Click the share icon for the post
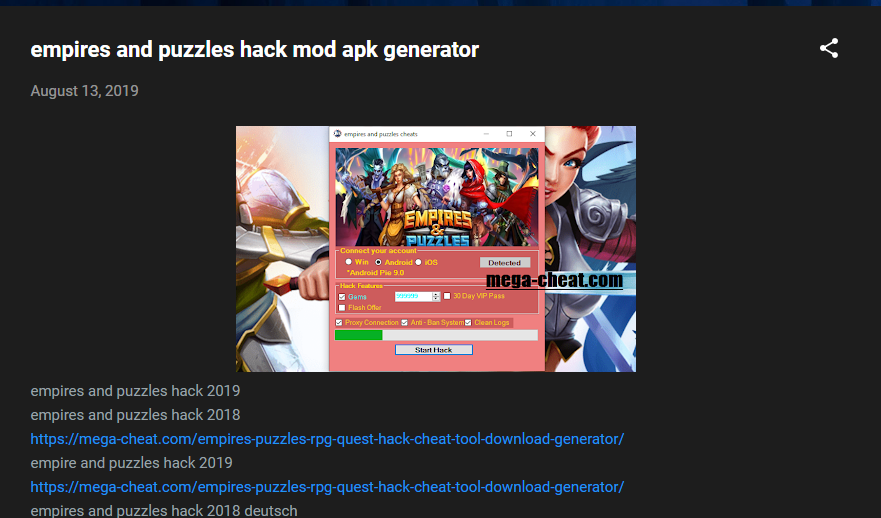The height and width of the screenshot is (518, 881). point(829,48)
